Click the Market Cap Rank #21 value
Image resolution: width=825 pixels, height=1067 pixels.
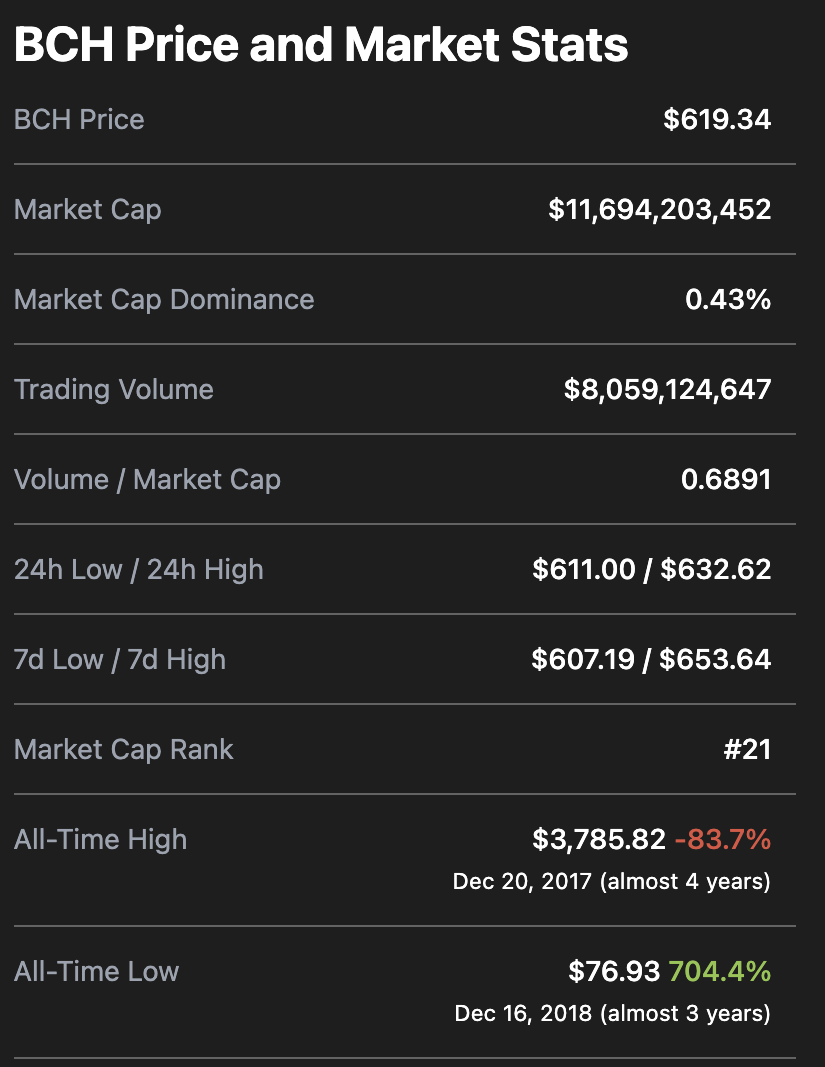[x=747, y=749]
